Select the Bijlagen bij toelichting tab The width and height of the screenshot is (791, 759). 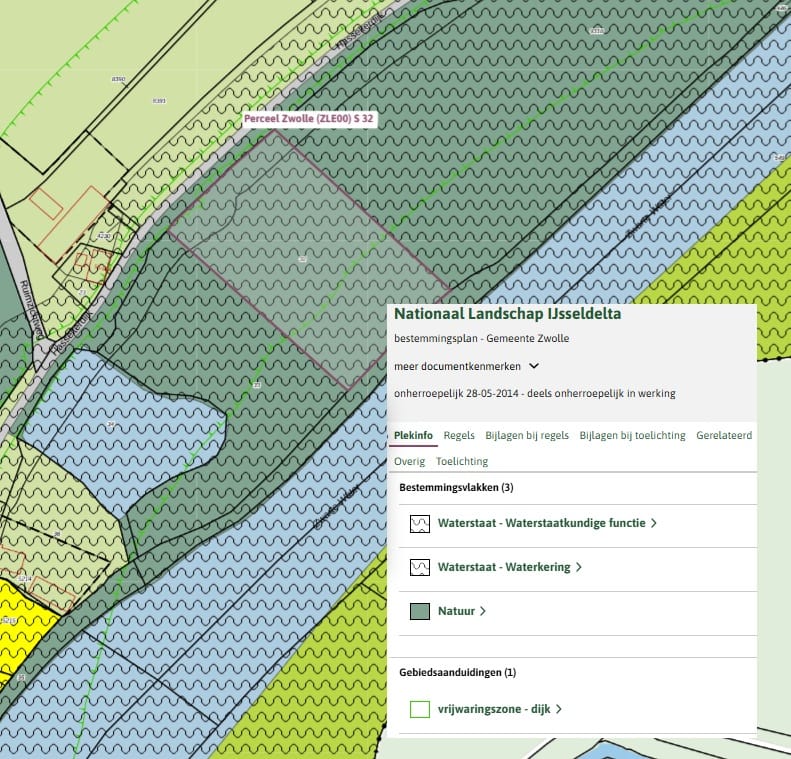pos(632,436)
